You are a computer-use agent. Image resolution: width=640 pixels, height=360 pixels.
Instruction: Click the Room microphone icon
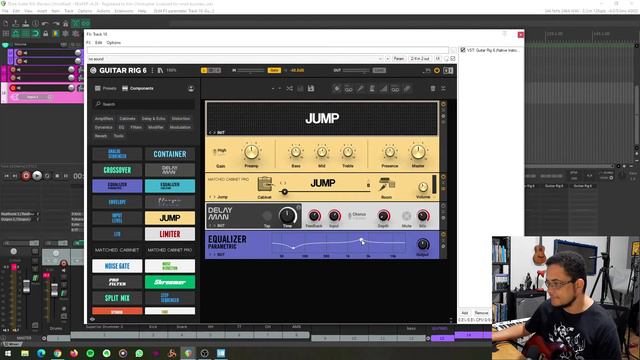(386, 184)
